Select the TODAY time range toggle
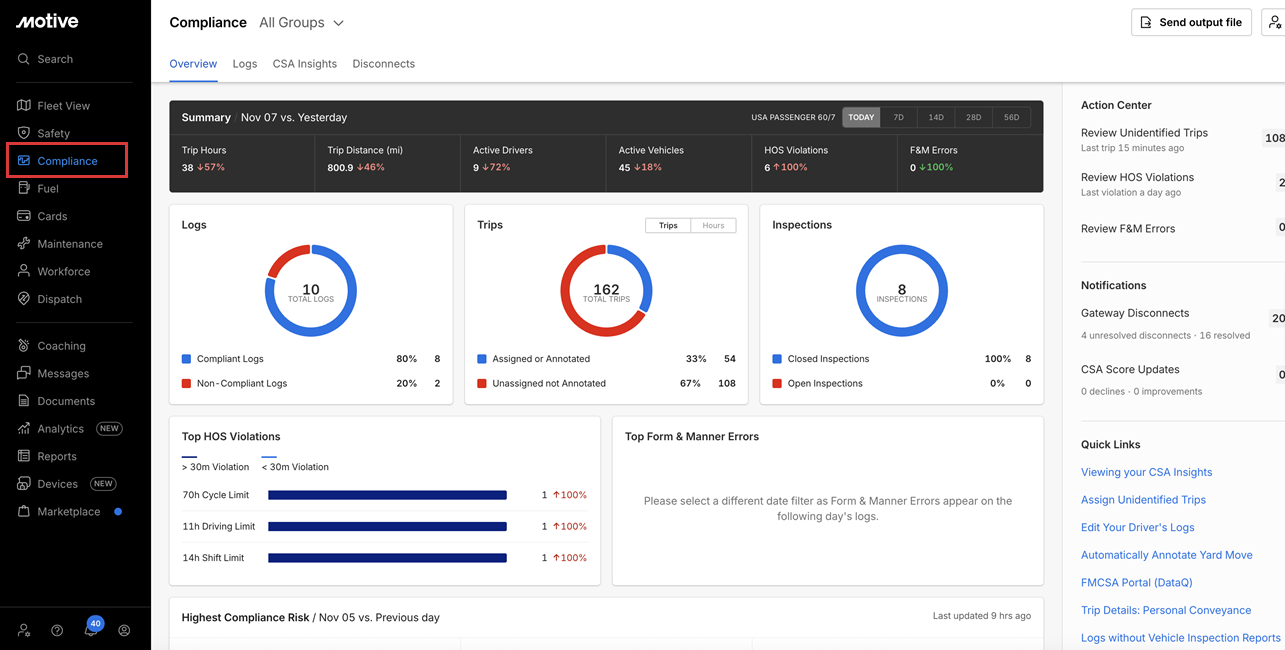Screen dimensions: 1285x650 tap(861, 117)
